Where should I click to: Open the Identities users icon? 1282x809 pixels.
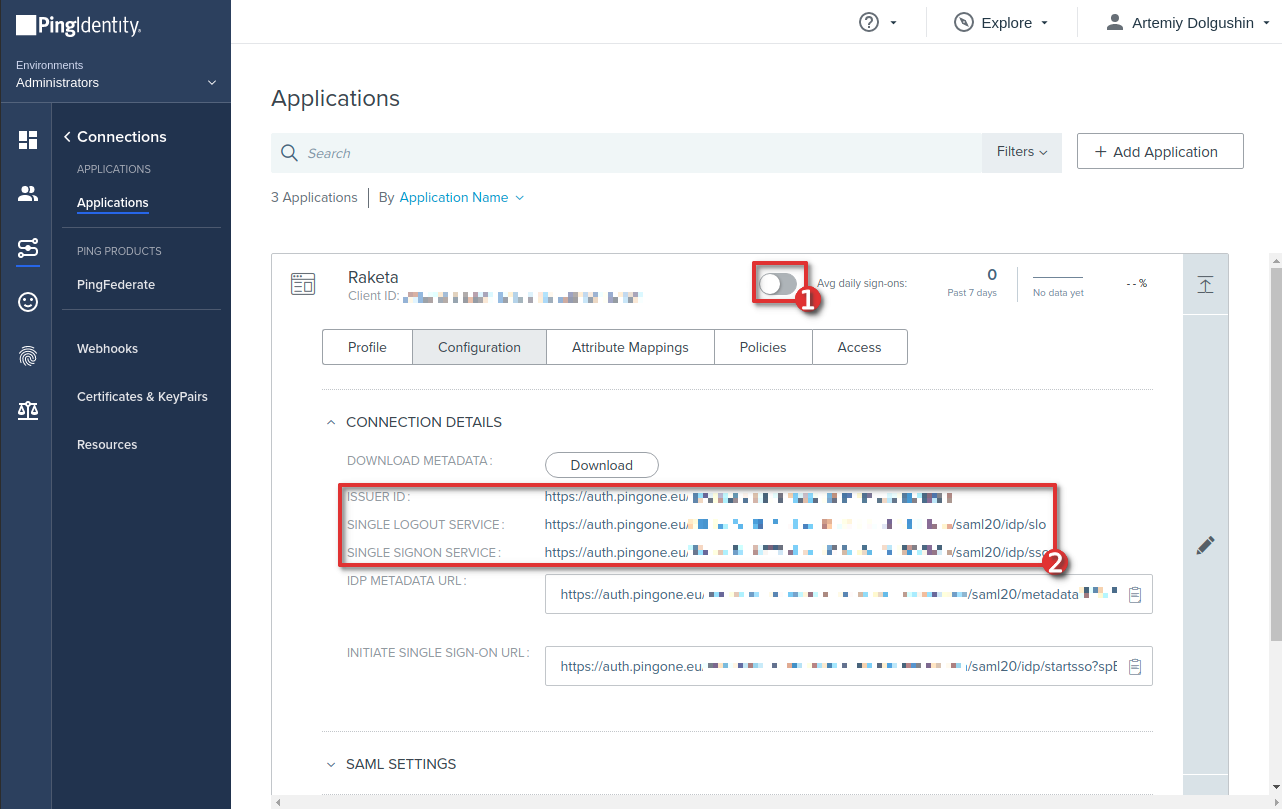(x=28, y=194)
